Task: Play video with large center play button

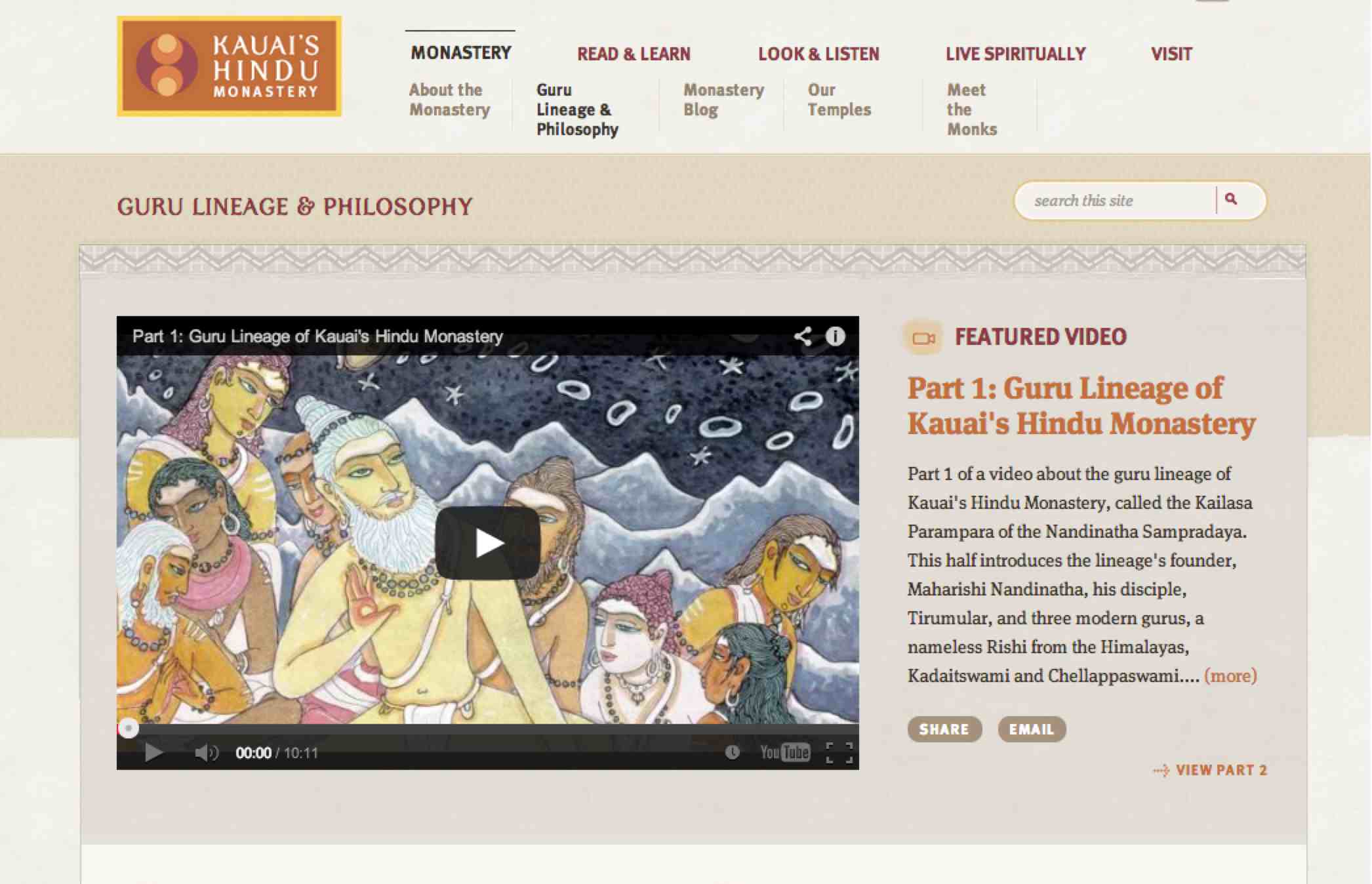Action: click(x=488, y=543)
